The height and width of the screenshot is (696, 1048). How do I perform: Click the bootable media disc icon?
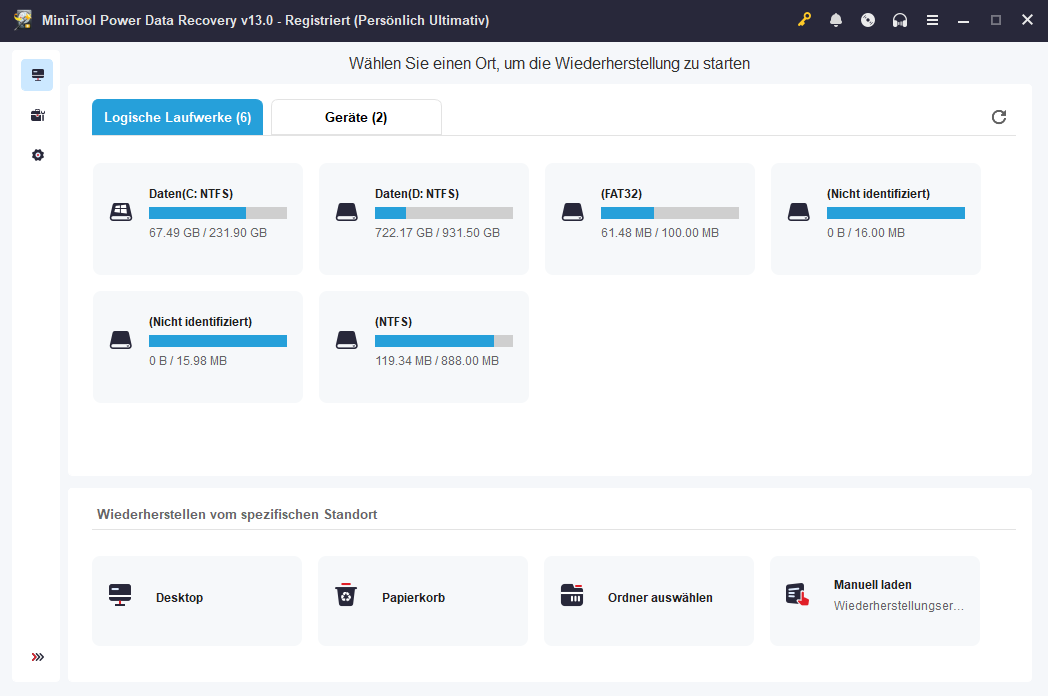tap(868, 20)
